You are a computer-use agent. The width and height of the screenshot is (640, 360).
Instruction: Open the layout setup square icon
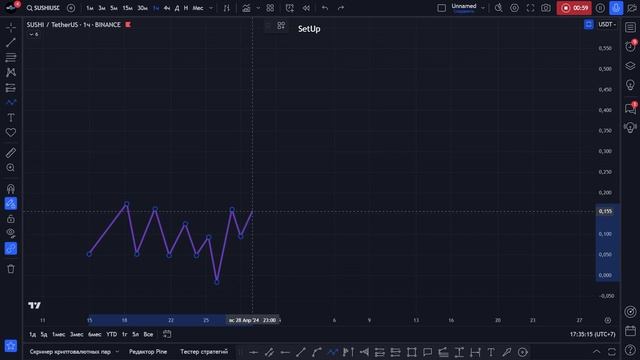point(442,8)
